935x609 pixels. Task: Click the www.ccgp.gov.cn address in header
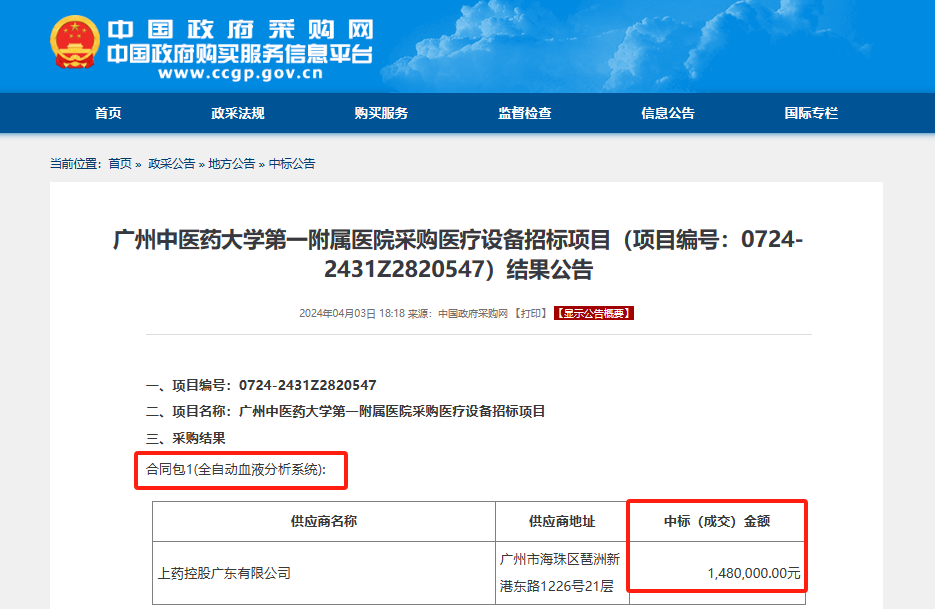click(x=239, y=73)
